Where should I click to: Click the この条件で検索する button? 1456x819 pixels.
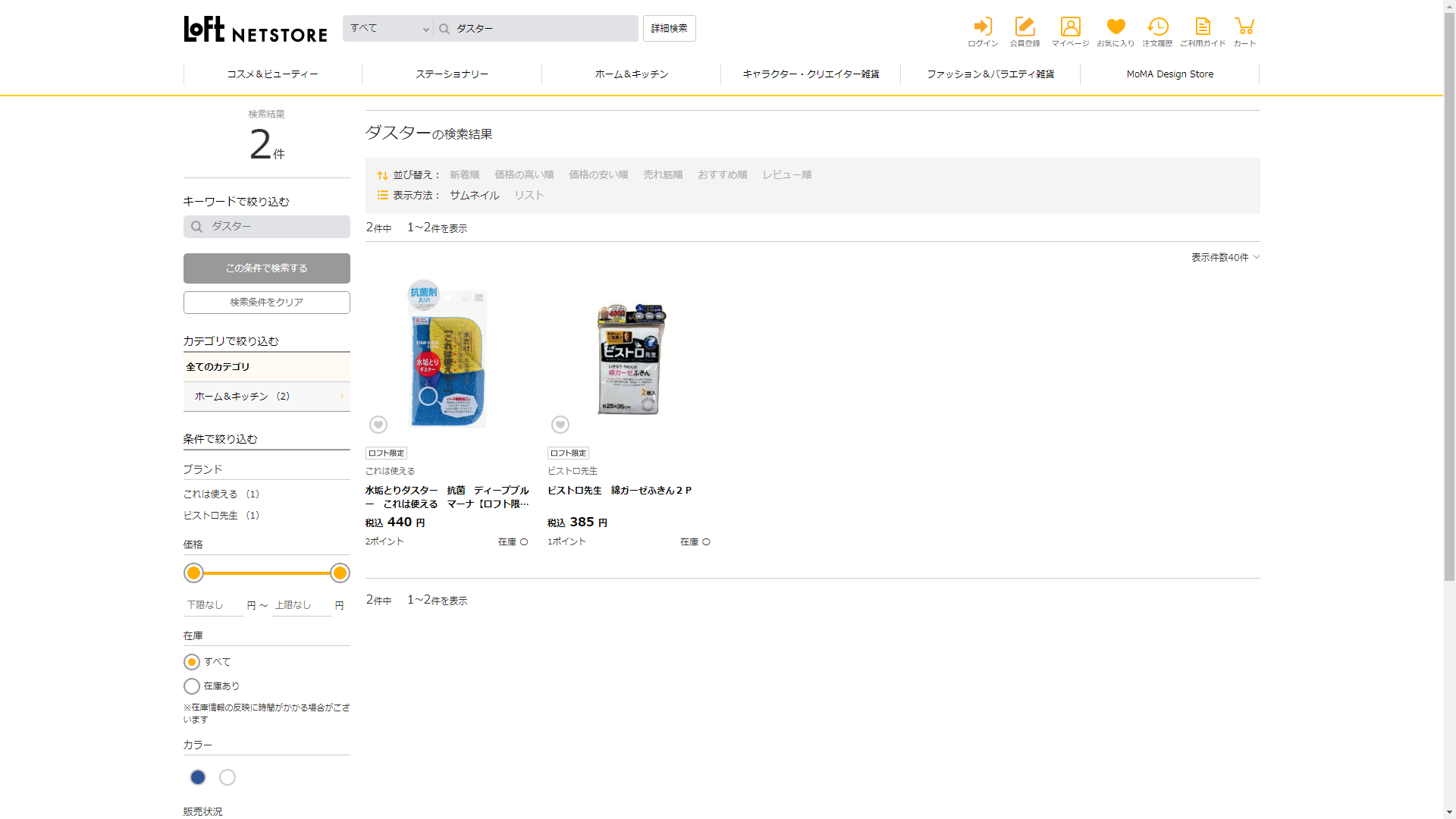pos(266,268)
